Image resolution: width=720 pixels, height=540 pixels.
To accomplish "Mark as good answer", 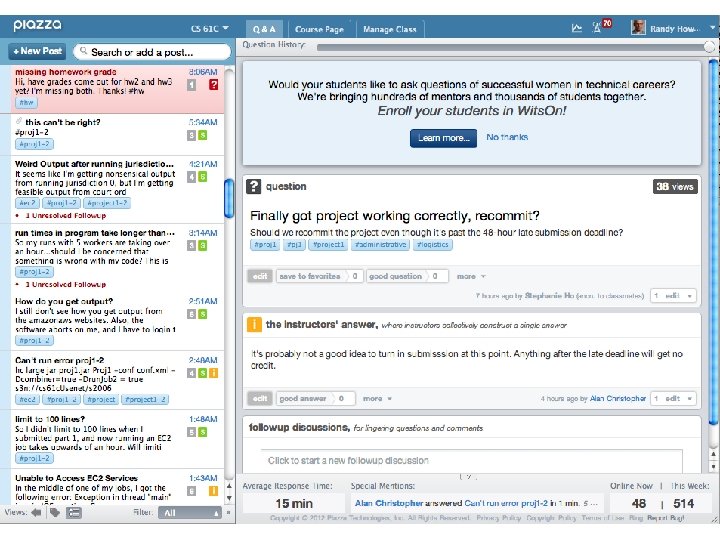I will tap(315, 398).
